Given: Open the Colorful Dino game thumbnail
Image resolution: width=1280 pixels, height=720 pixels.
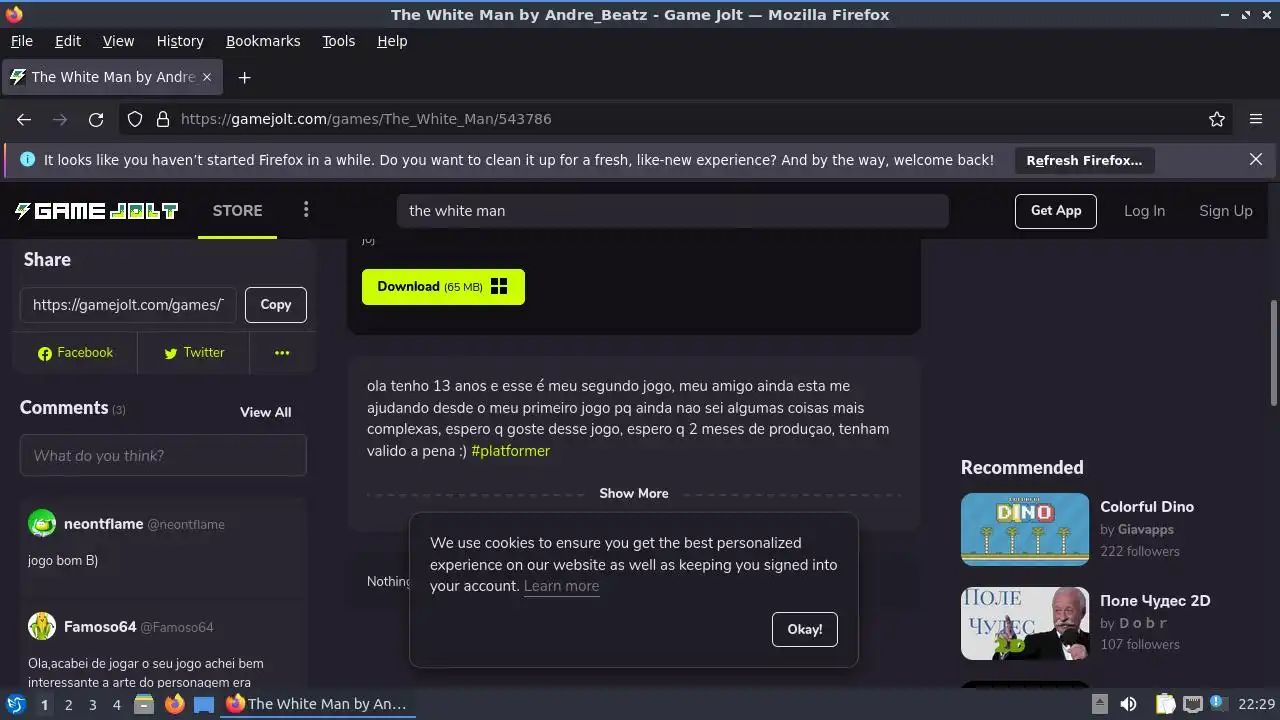Looking at the screenshot, I should click(x=1025, y=529).
